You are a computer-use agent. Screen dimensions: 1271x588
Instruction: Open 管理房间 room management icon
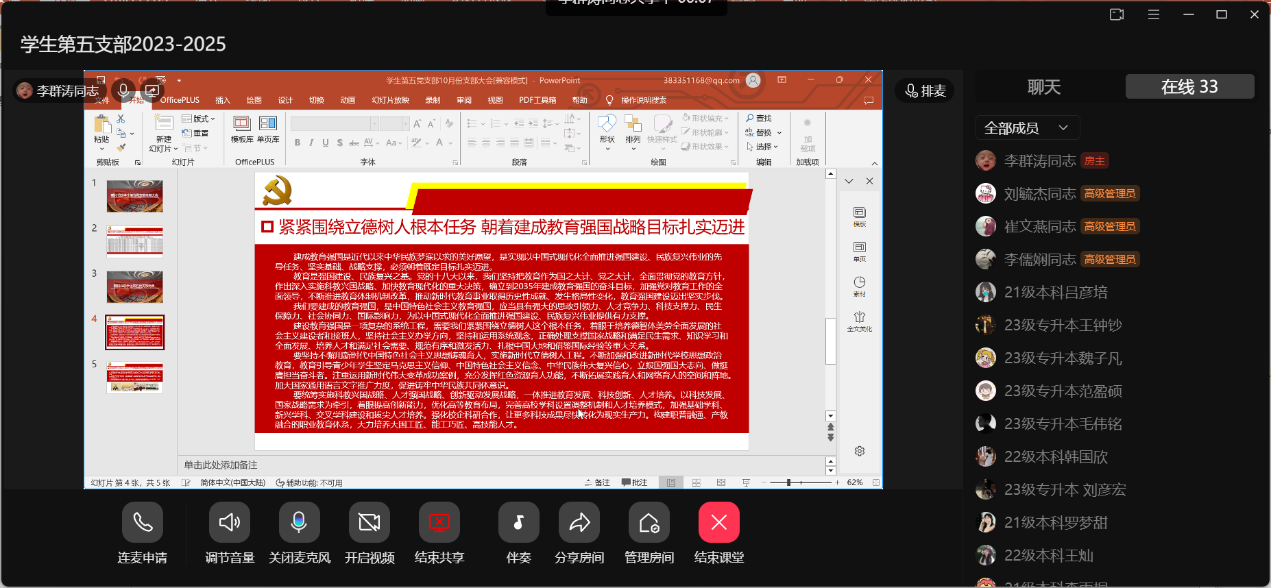[x=648, y=522]
